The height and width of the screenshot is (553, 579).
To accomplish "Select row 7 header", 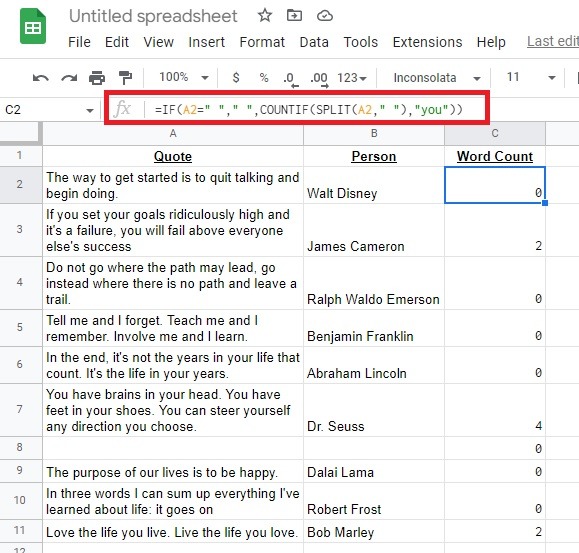I will (x=20, y=409).
